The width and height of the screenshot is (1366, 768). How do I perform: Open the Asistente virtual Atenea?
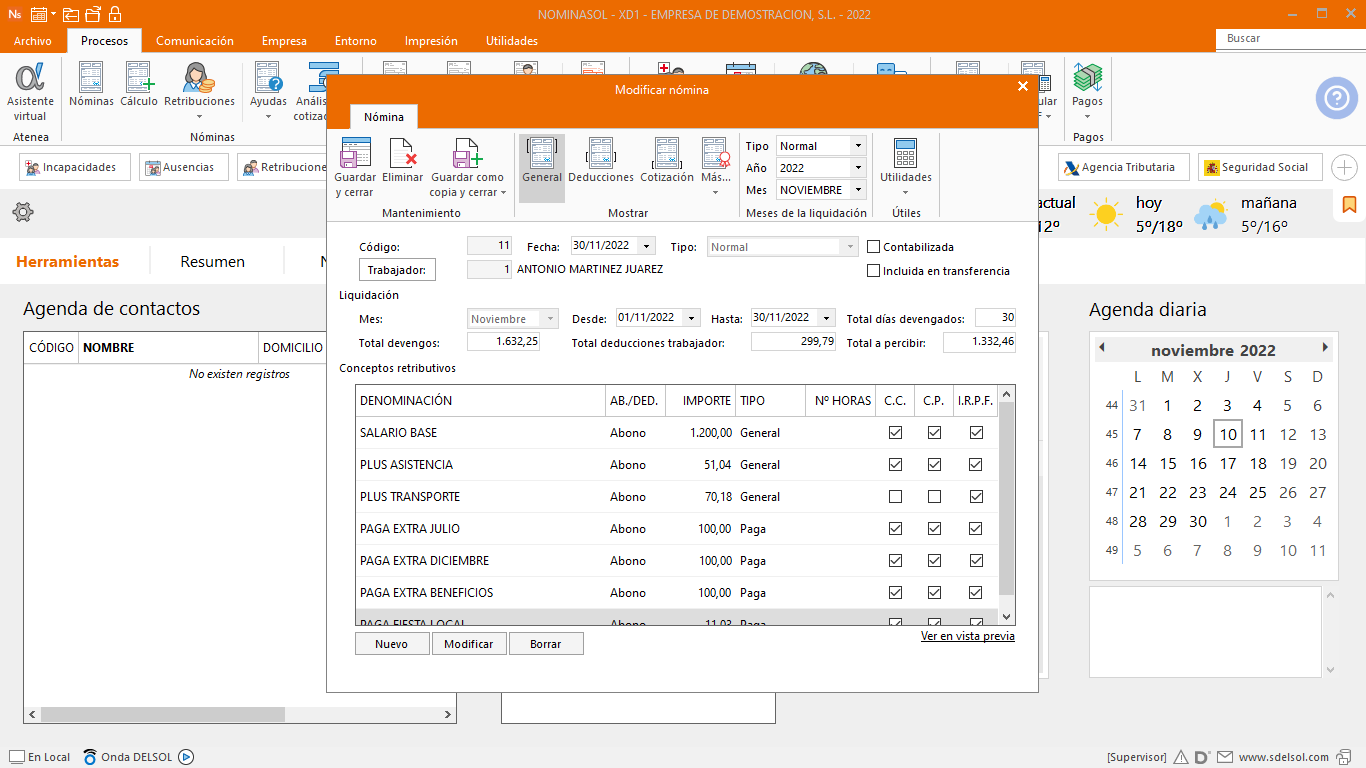30,92
